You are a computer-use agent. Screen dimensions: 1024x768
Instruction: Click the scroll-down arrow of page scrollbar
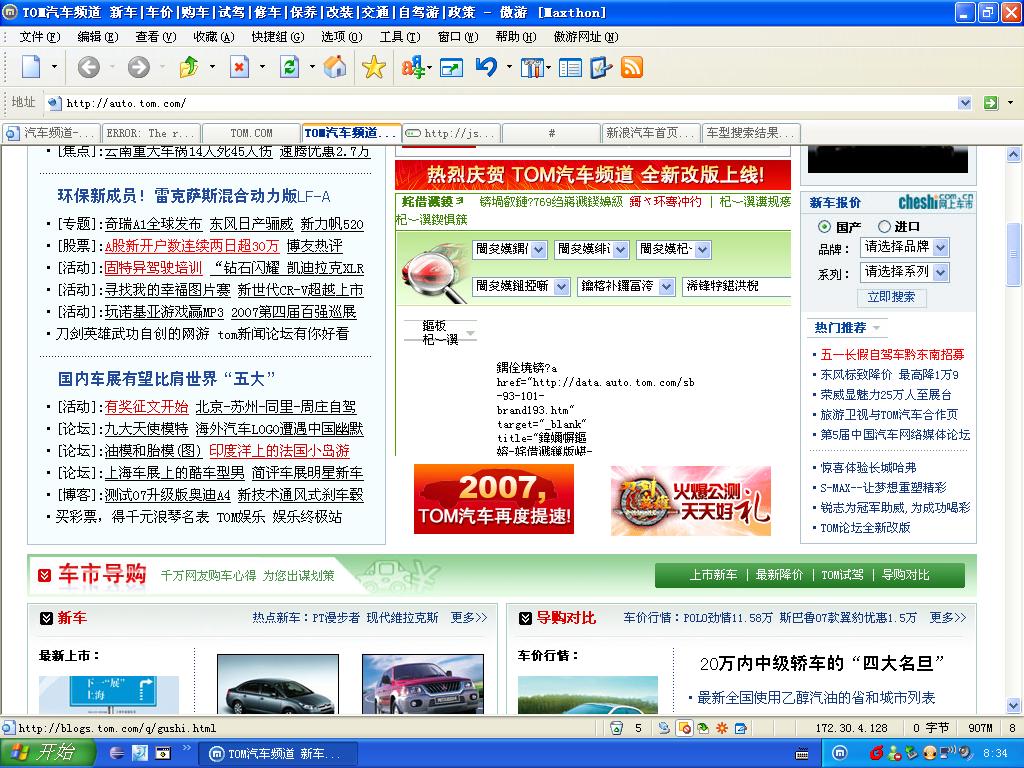click(x=1013, y=705)
